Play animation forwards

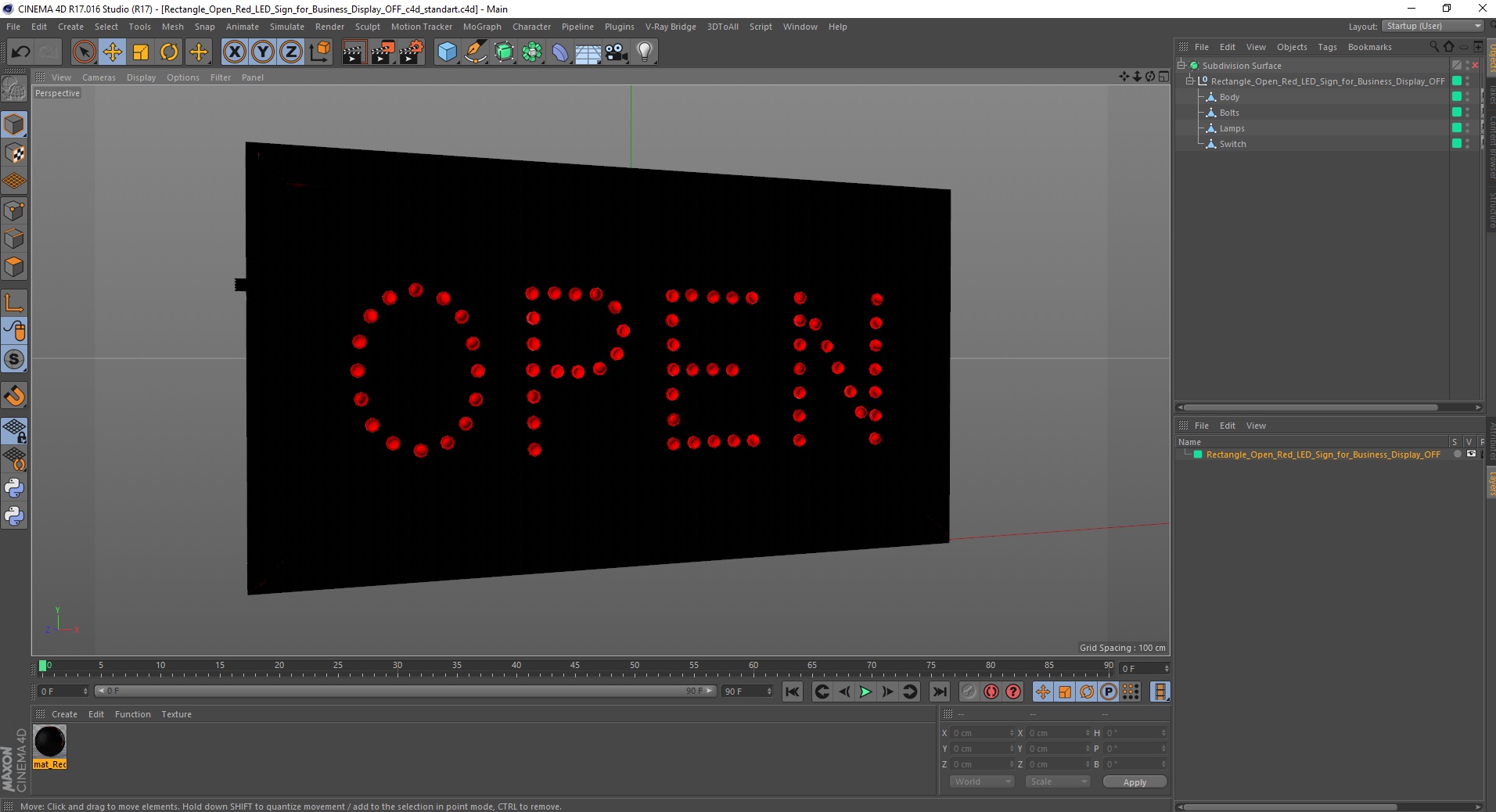click(865, 692)
